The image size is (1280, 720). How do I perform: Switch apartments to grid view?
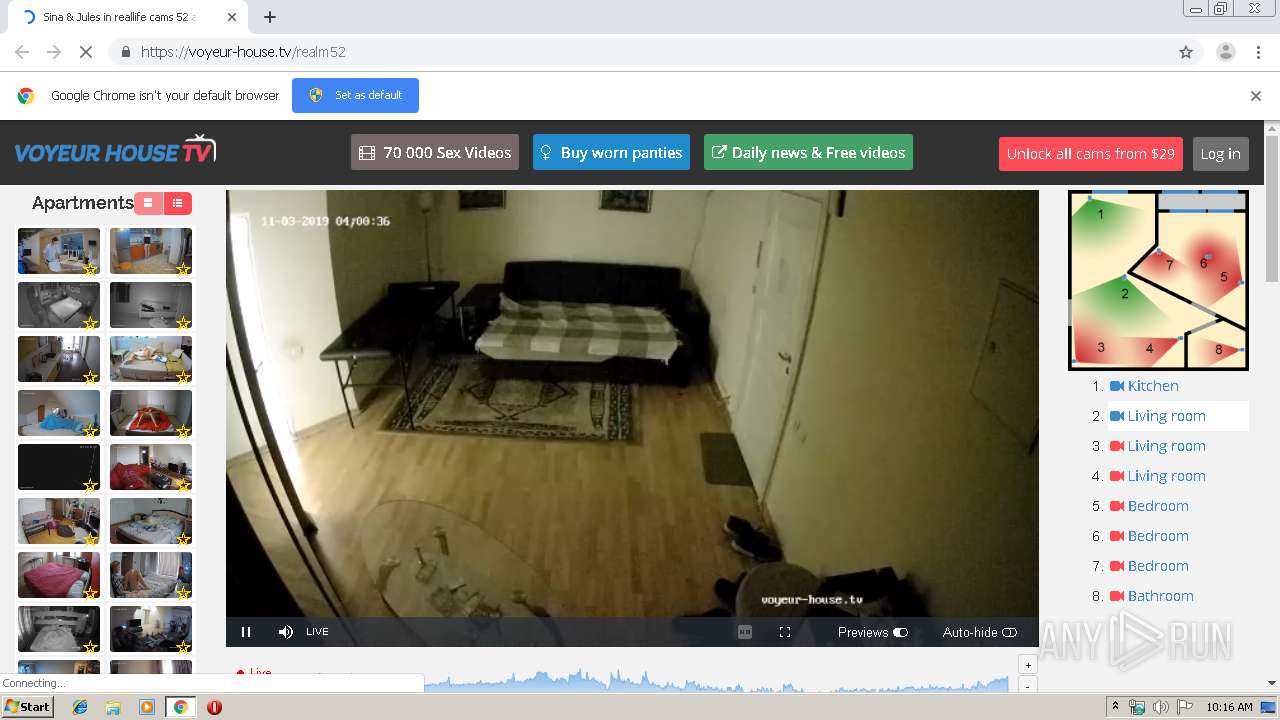[148, 203]
